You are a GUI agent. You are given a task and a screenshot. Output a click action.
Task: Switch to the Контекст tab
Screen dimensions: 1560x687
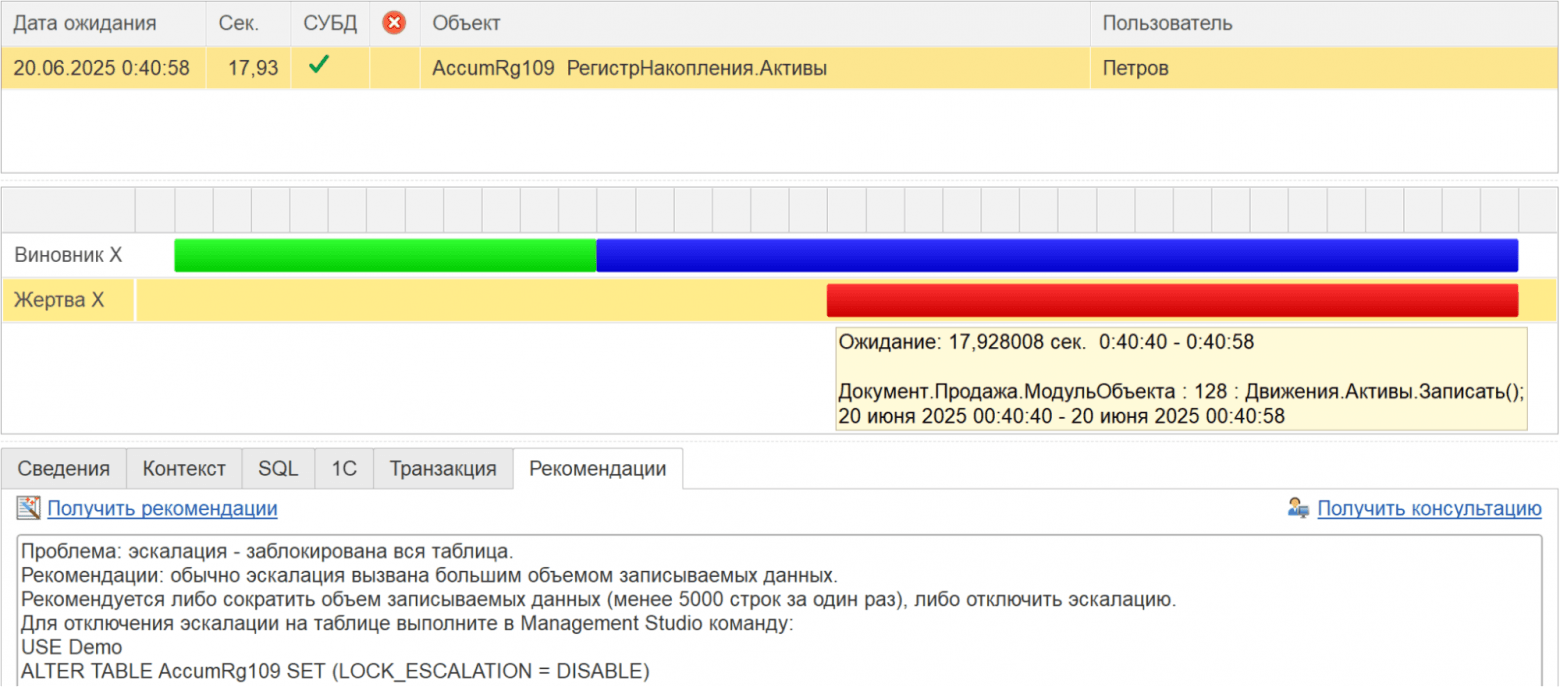pyautogui.click(x=184, y=468)
